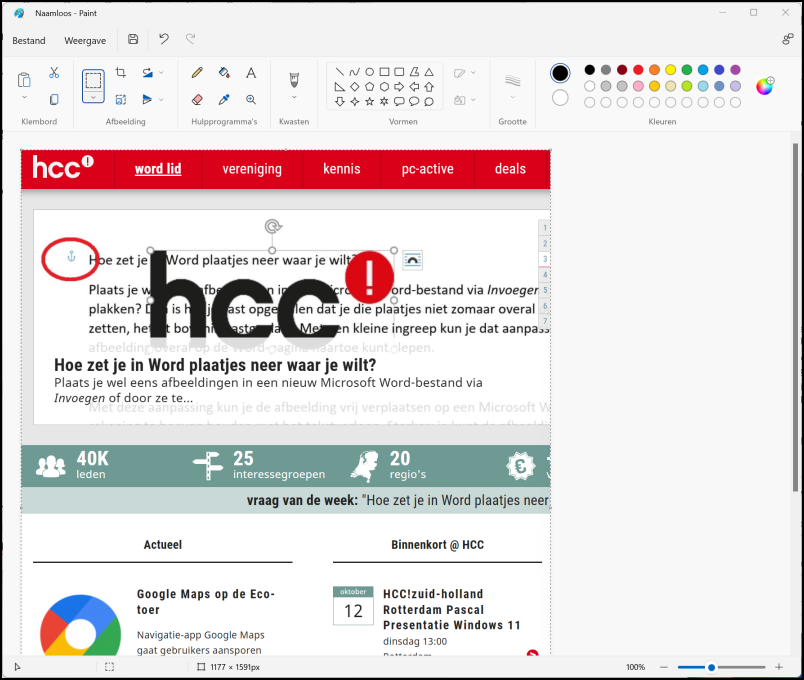
Task: Pick the Oval shape
Action: (x=369, y=72)
